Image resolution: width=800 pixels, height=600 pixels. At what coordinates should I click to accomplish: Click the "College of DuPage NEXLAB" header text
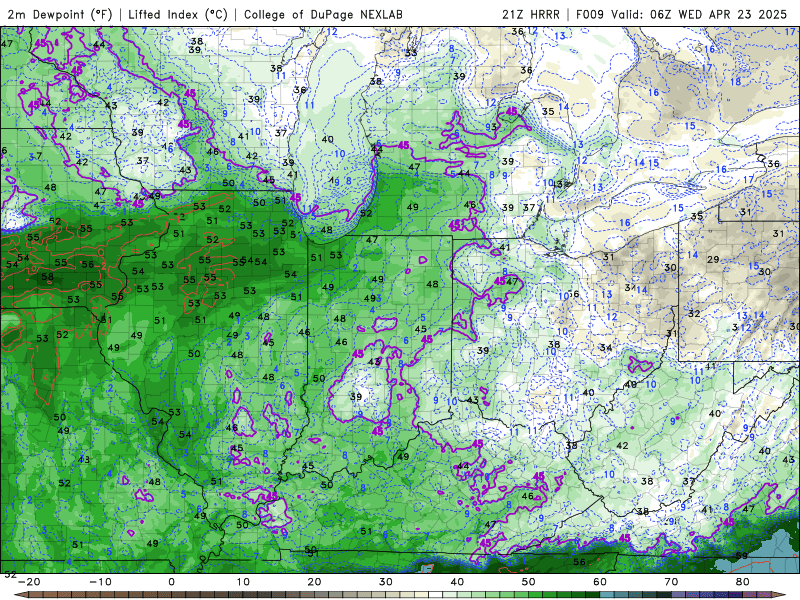click(x=323, y=14)
